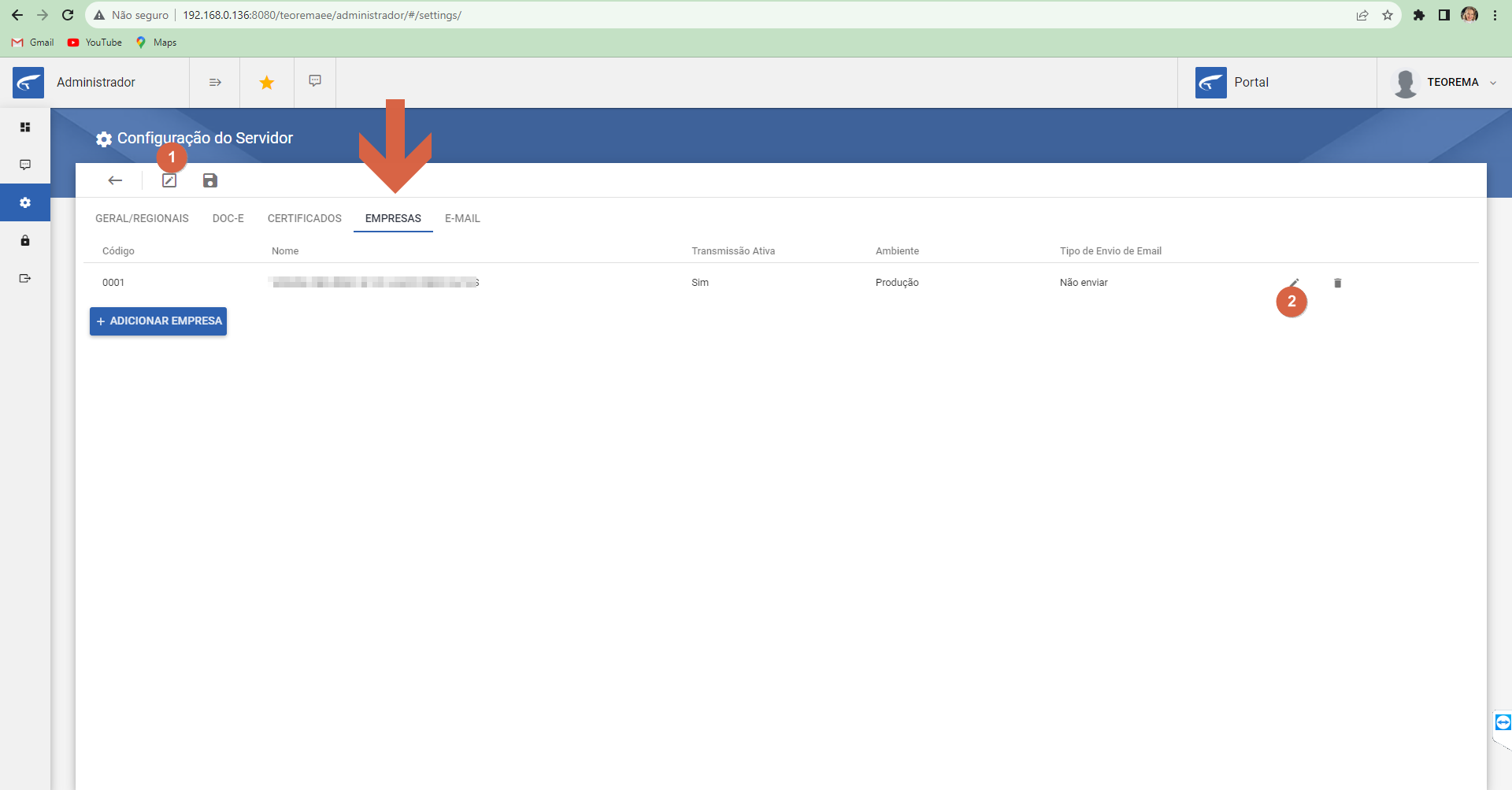Click the Administrador logo icon
Screen dimensions: 1512x790
[28, 82]
